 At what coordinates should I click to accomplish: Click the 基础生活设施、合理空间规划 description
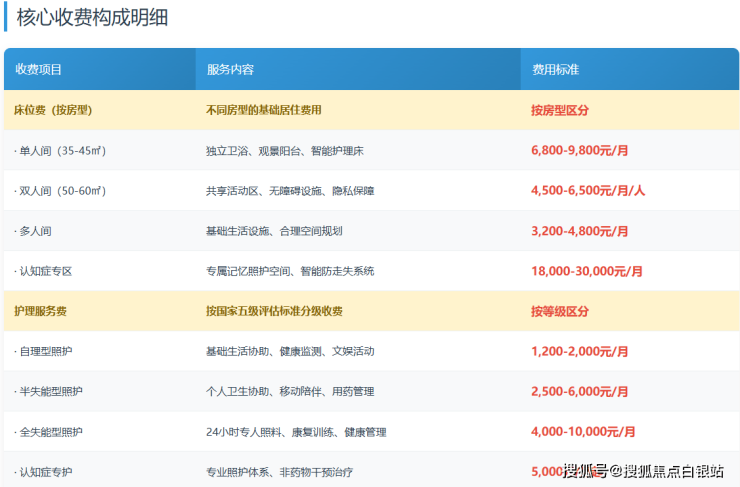(x=274, y=231)
